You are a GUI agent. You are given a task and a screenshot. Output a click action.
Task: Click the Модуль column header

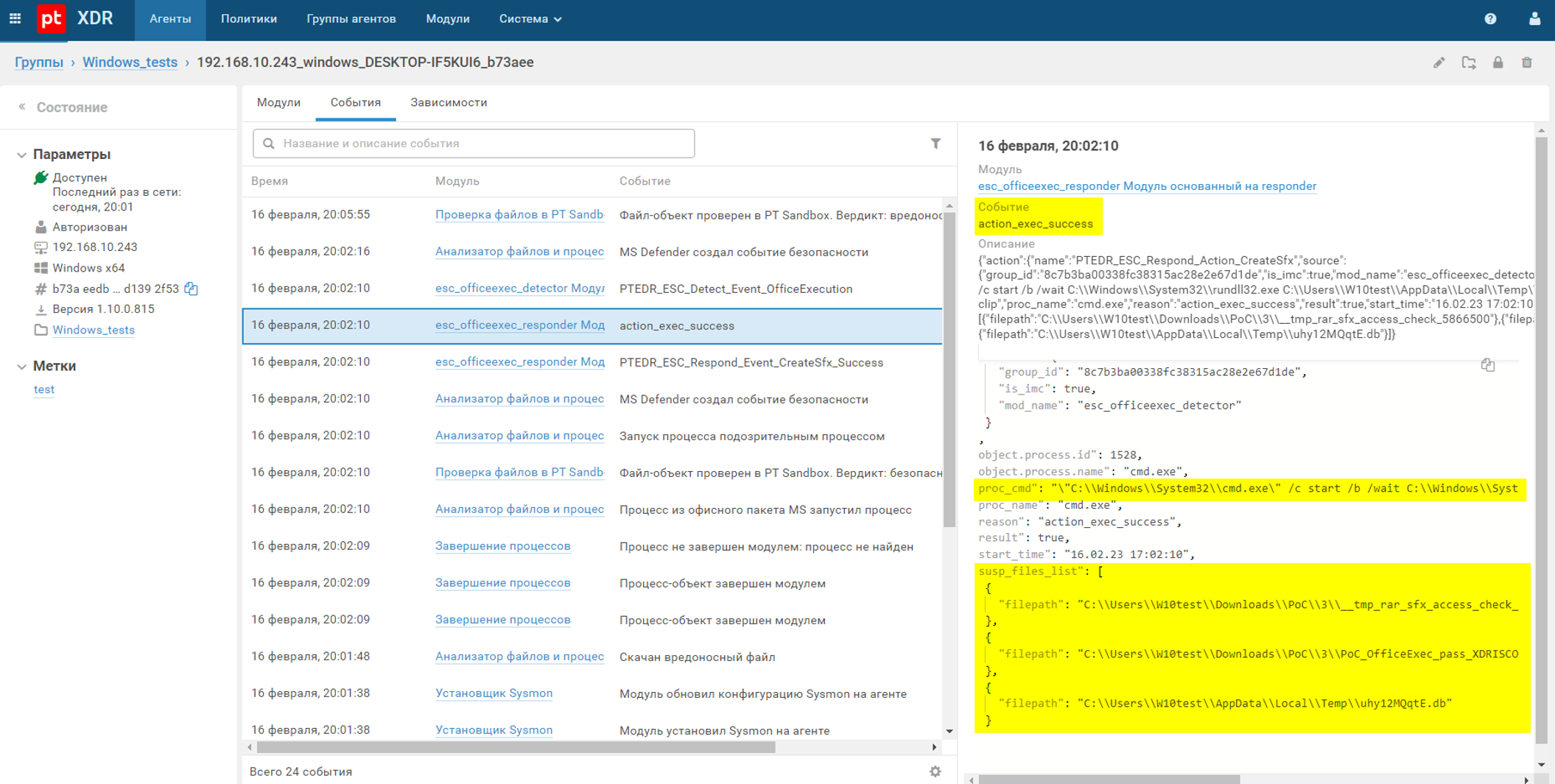pyautogui.click(x=457, y=181)
